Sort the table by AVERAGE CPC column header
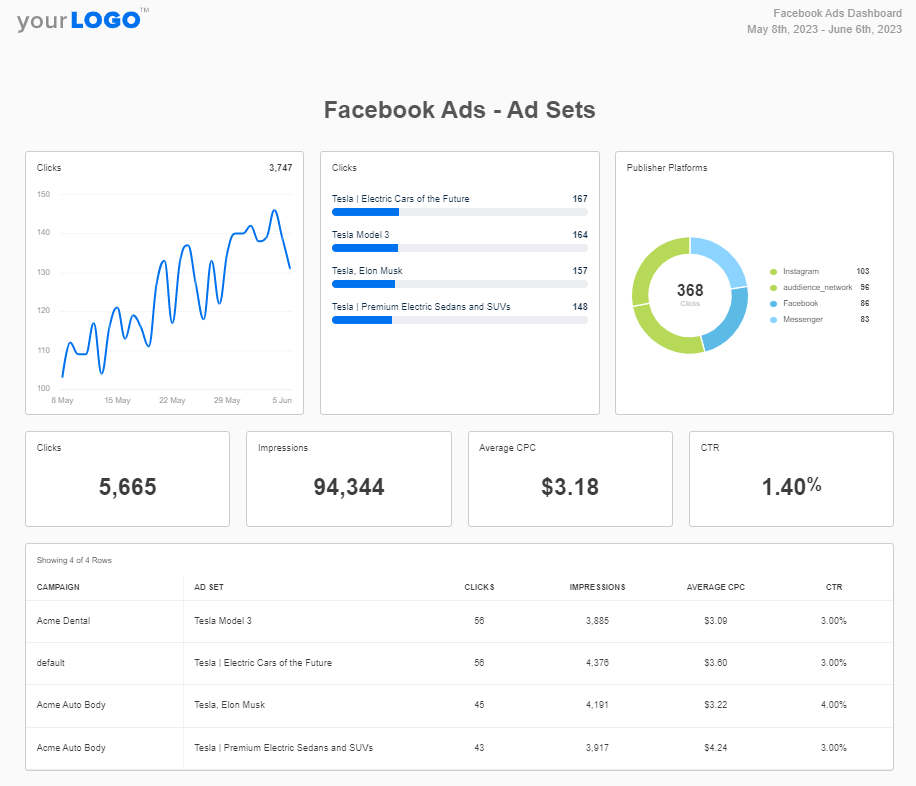This screenshot has width=916, height=786. [x=716, y=587]
